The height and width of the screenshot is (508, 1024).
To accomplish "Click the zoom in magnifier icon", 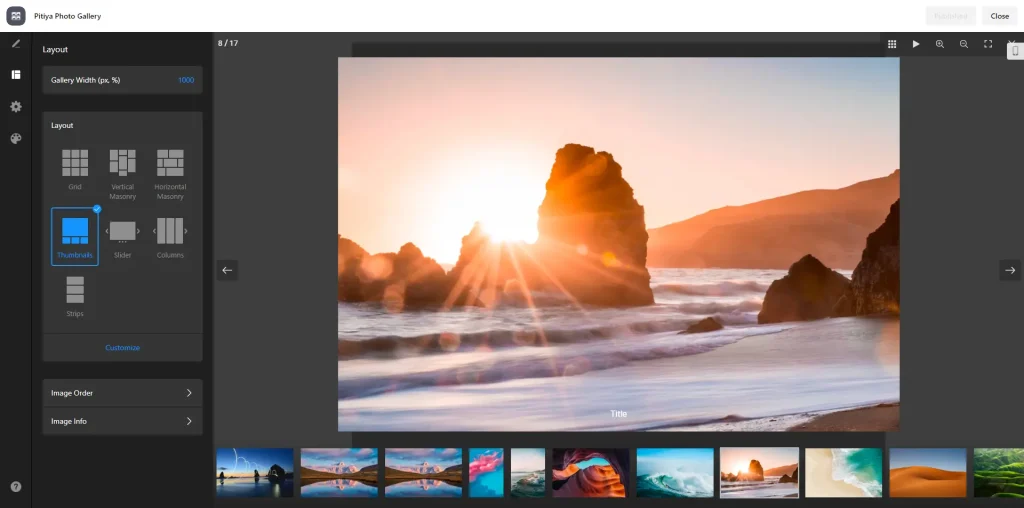I will (x=940, y=44).
